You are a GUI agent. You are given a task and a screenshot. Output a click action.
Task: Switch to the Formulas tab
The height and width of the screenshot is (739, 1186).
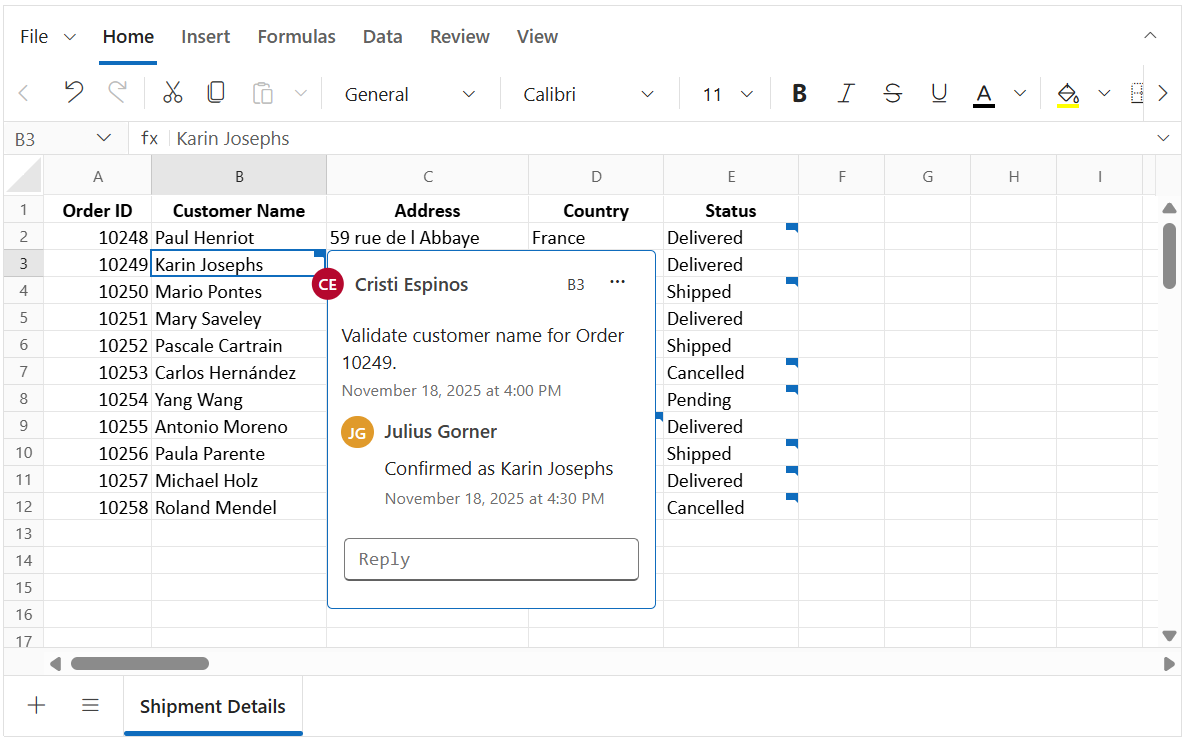click(x=296, y=36)
